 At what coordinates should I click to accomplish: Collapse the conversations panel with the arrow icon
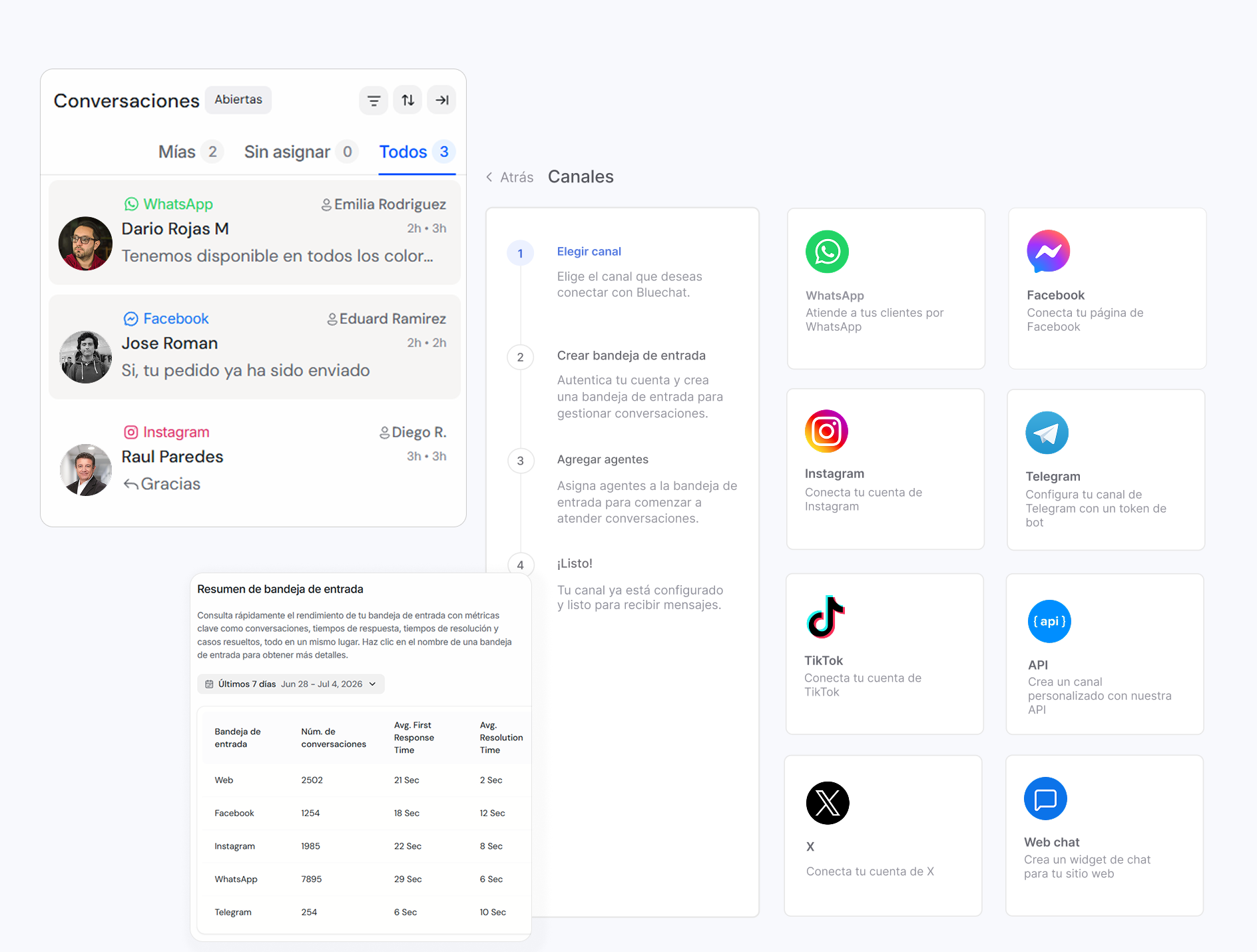[441, 101]
